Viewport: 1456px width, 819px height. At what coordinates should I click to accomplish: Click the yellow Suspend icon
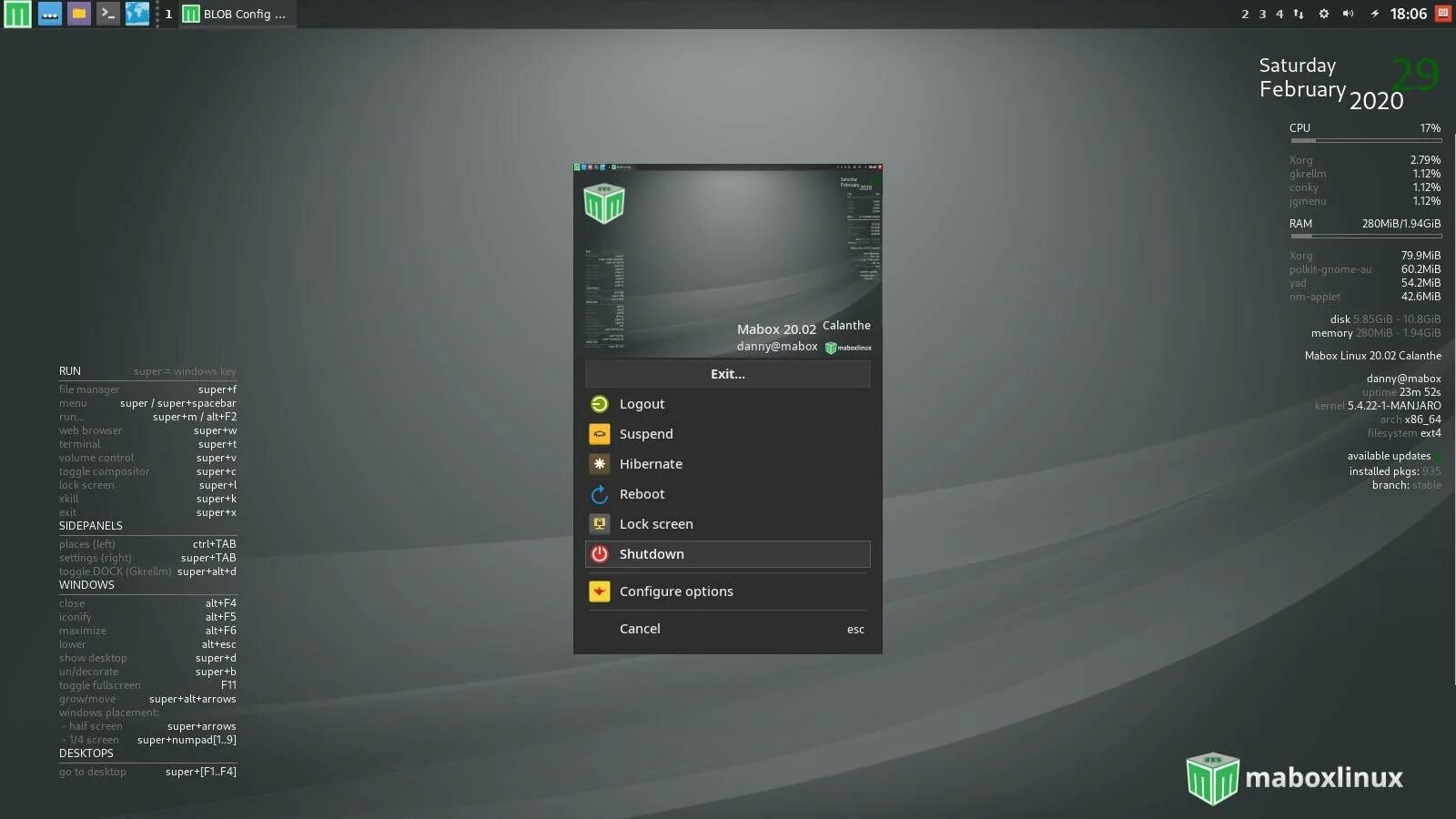[600, 434]
